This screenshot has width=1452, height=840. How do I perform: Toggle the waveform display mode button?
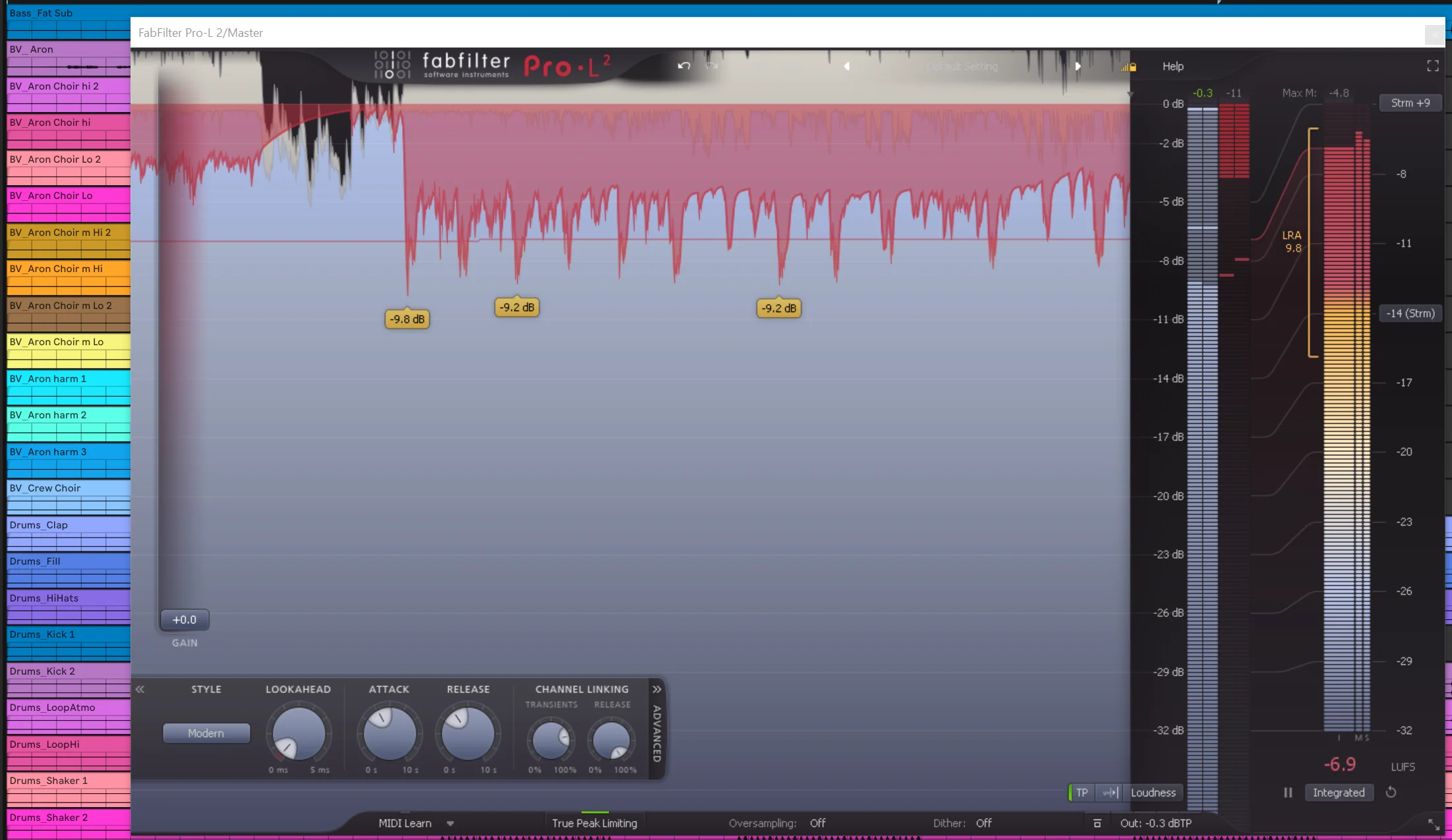(x=1111, y=793)
